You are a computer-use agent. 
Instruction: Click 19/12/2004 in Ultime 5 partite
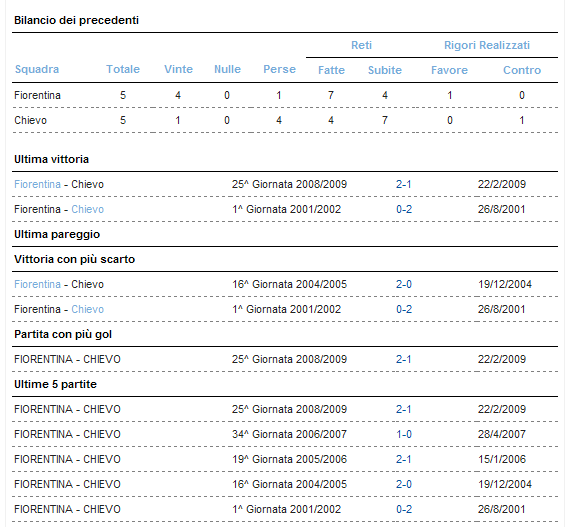tap(505, 484)
